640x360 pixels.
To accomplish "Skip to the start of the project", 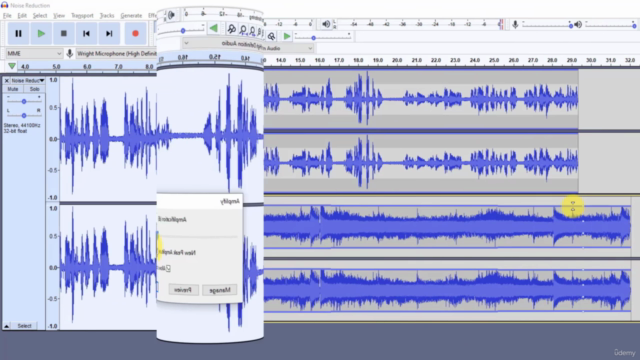I will [x=86, y=33].
